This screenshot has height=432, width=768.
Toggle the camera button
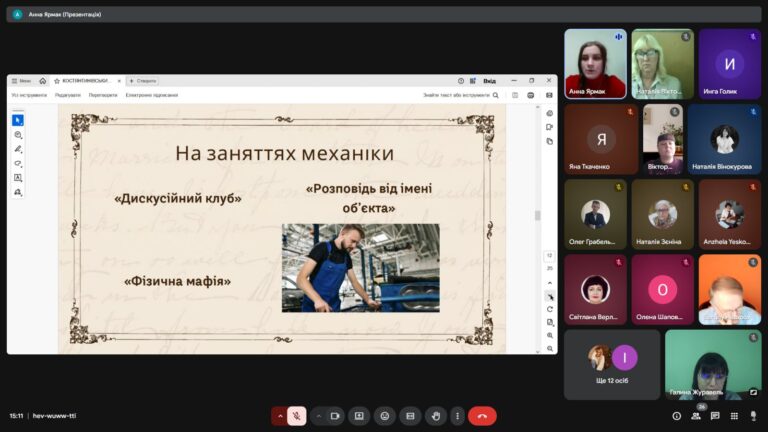pyautogui.click(x=335, y=416)
